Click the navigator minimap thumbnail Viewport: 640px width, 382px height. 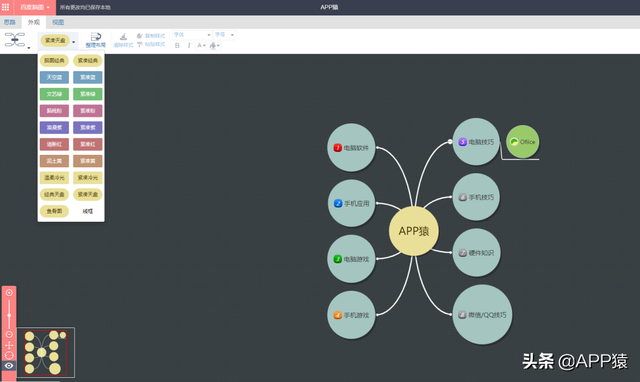pos(46,352)
